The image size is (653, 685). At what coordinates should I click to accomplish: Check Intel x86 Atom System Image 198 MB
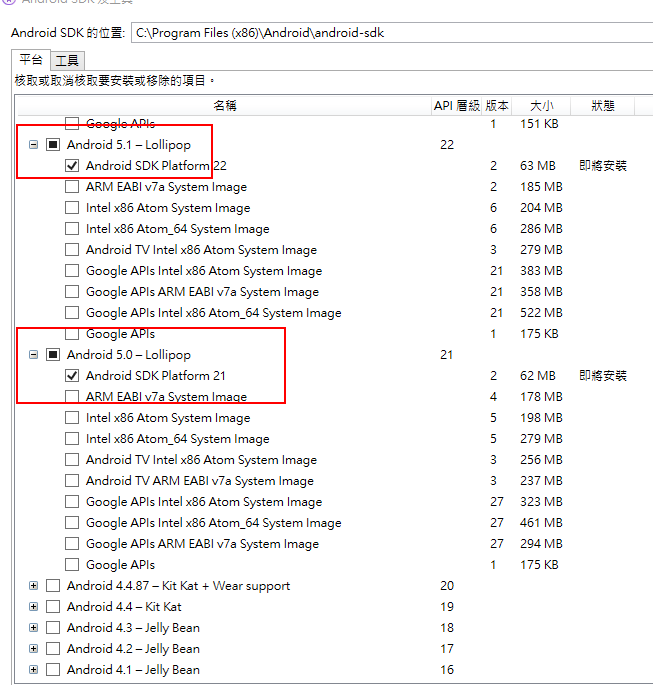point(72,418)
